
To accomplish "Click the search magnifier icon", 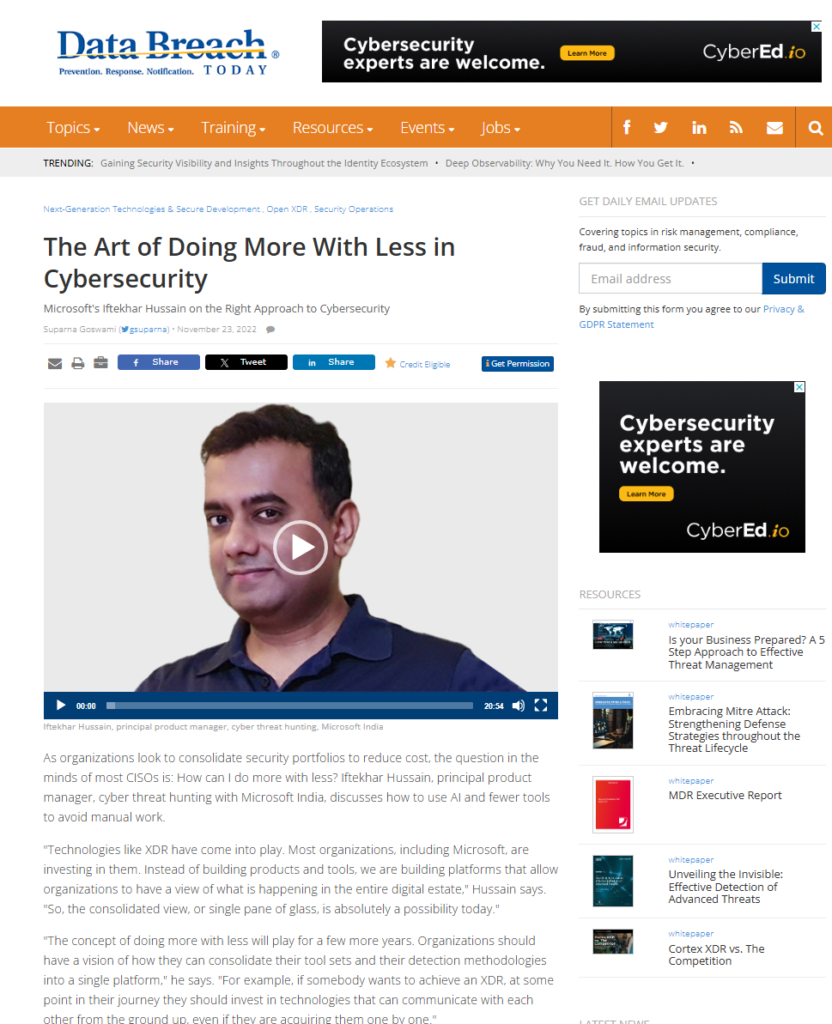I will tap(815, 128).
